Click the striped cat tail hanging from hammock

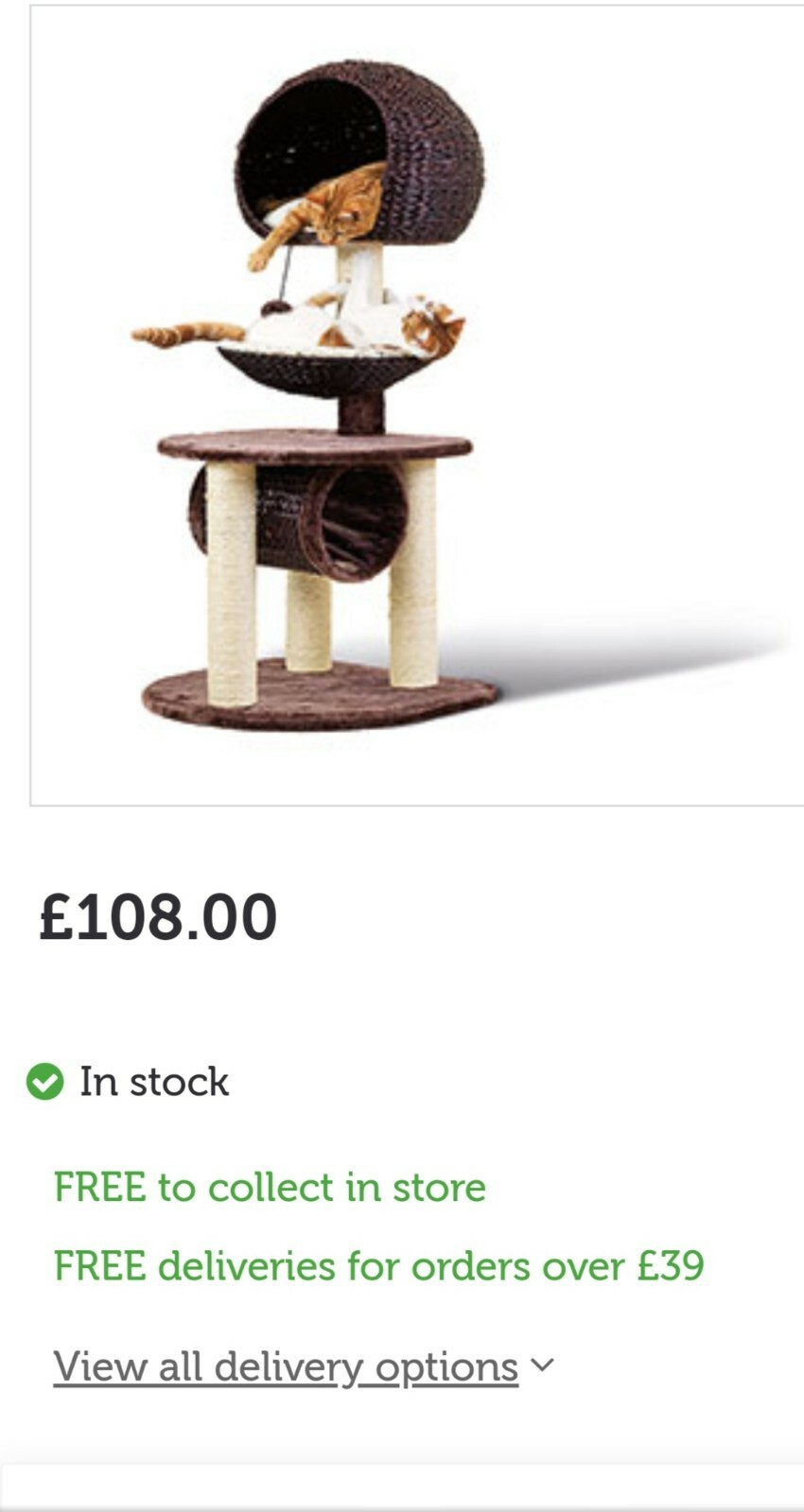[188, 333]
